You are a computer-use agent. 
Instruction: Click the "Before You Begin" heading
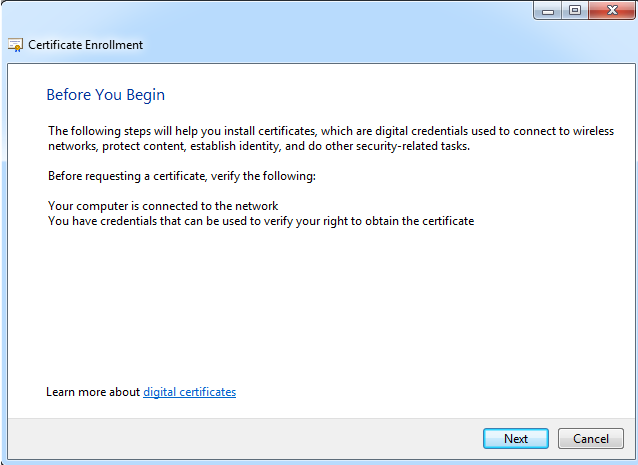click(x=105, y=95)
